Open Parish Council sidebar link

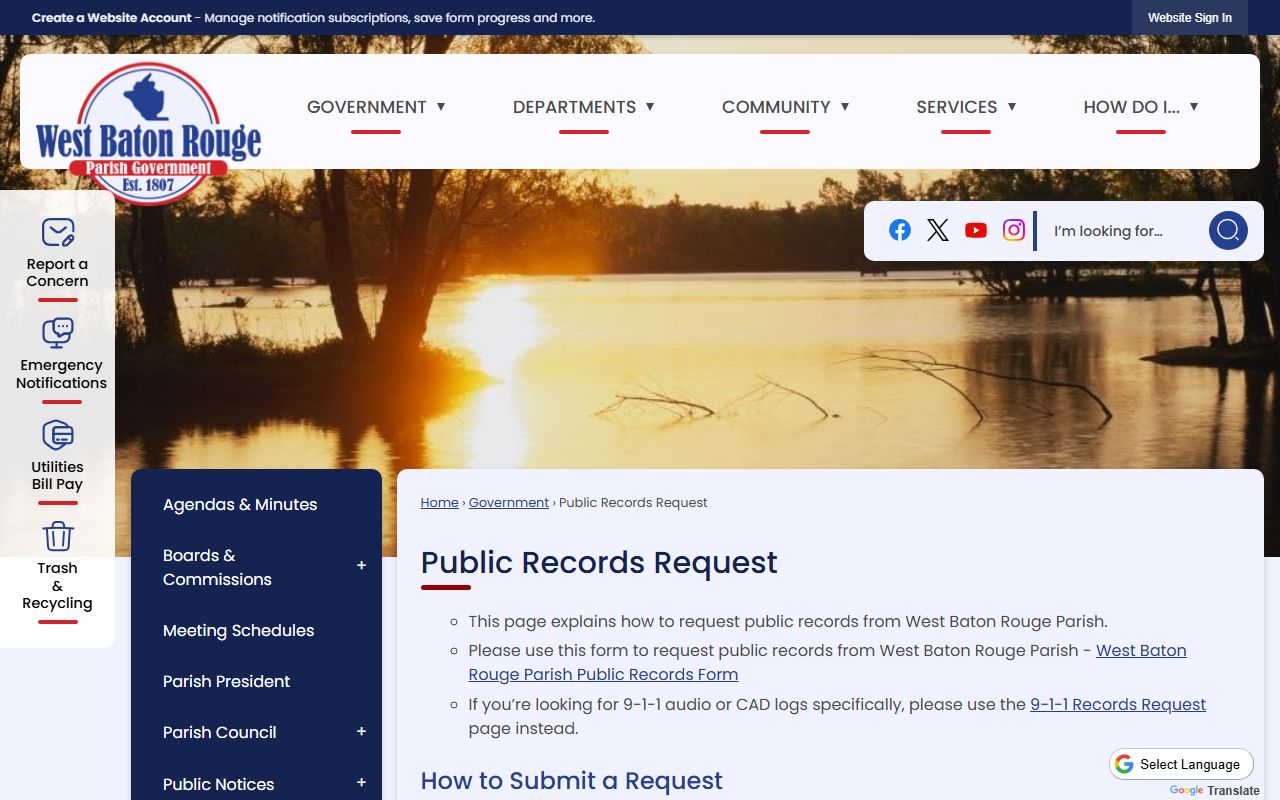coord(220,733)
